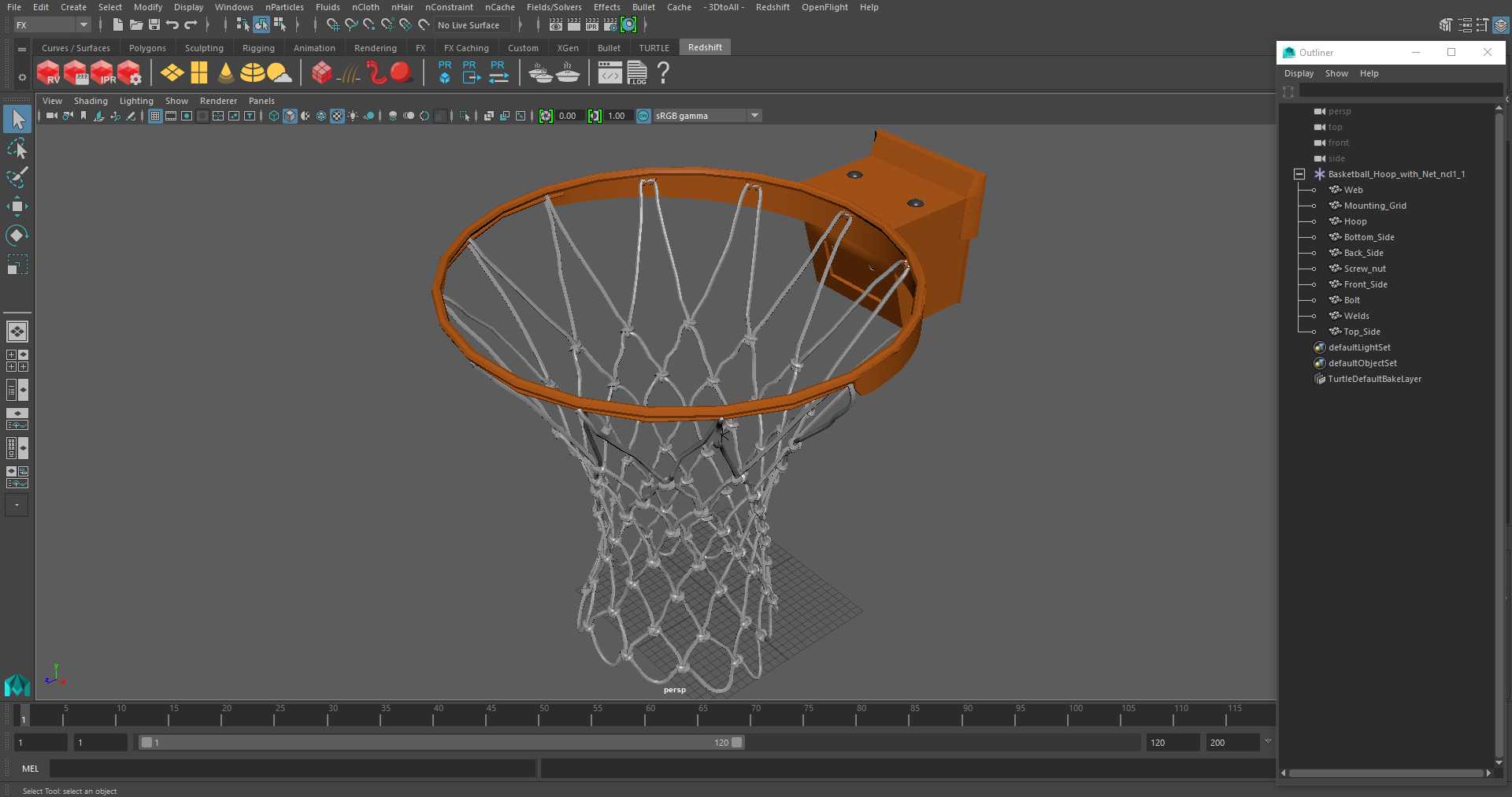Activate the Move tool

point(17,206)
